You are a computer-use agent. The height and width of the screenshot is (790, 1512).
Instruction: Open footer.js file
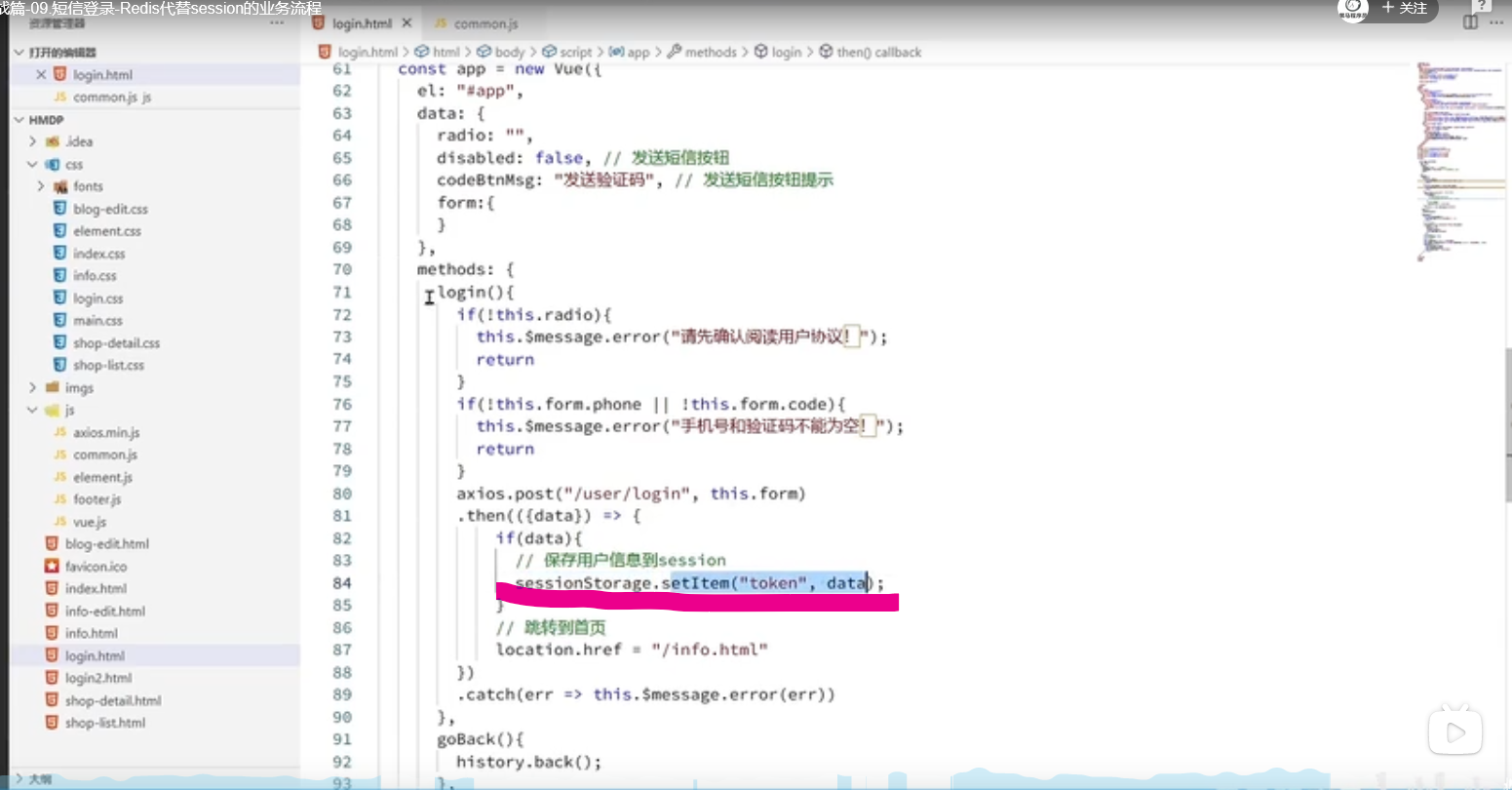click(97, 500)
